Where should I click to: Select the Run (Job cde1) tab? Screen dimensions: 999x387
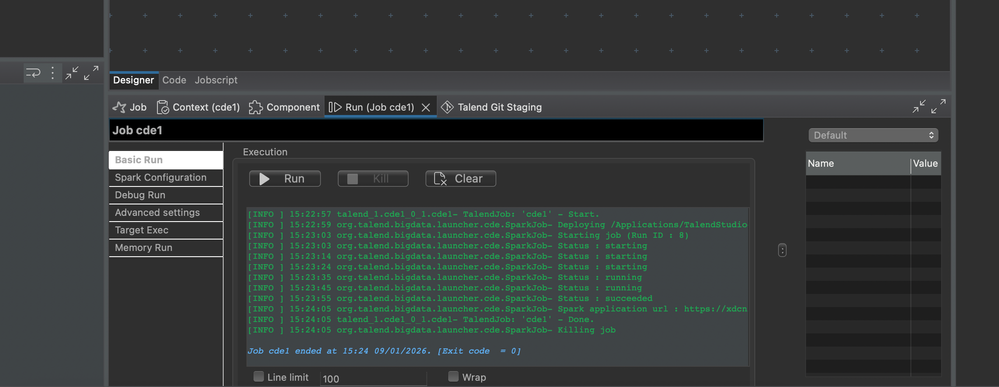(380, 107)
